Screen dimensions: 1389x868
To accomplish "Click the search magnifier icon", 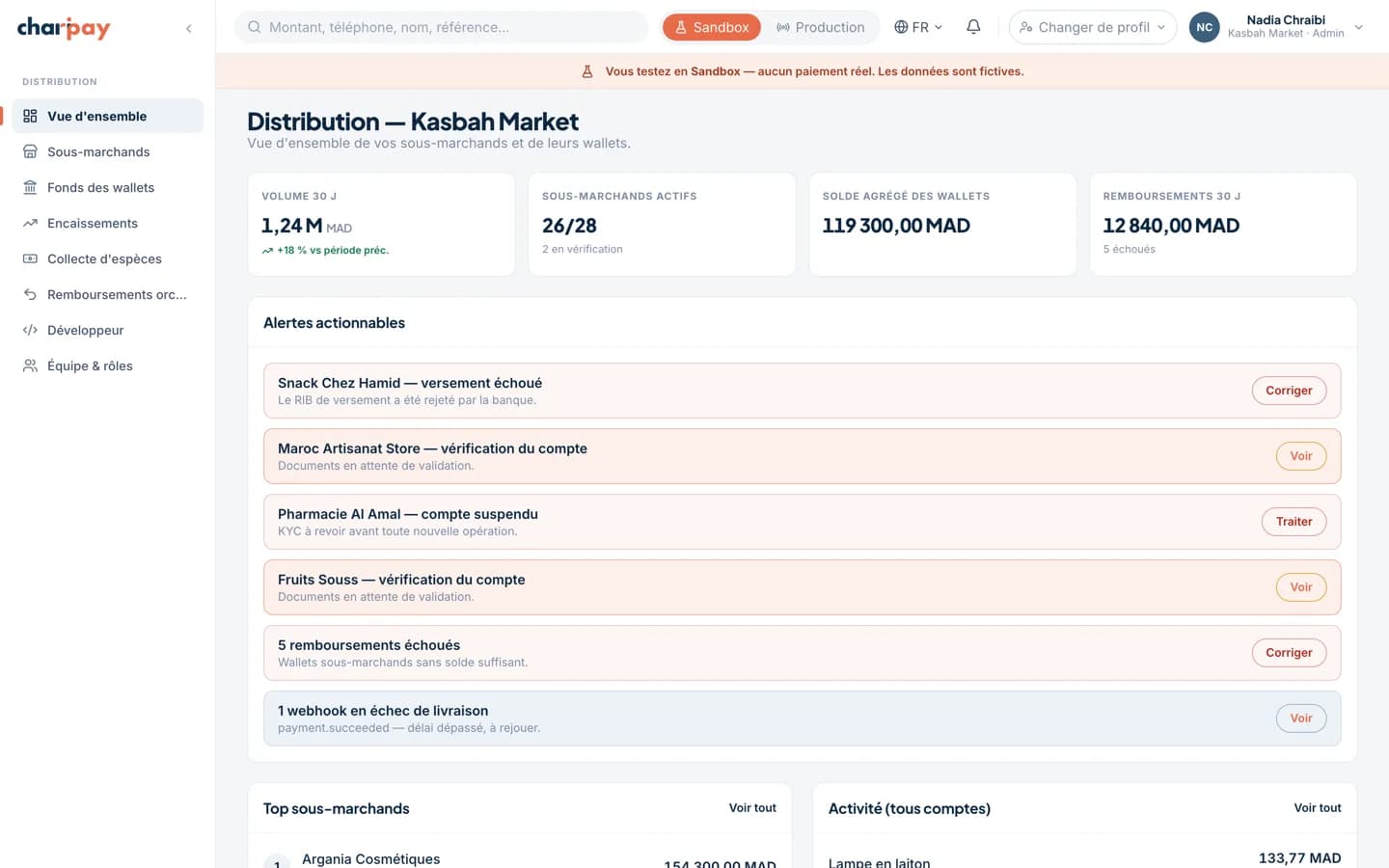I will pos(255,27).
